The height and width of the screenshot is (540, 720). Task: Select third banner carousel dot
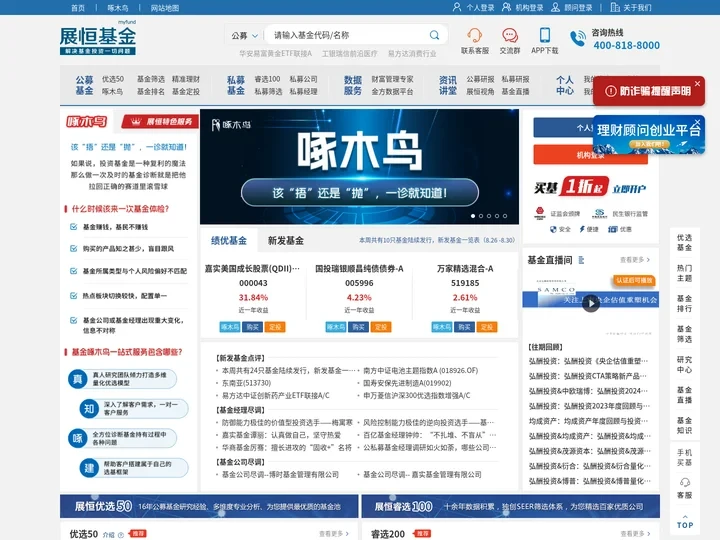[x=489, y=216]
